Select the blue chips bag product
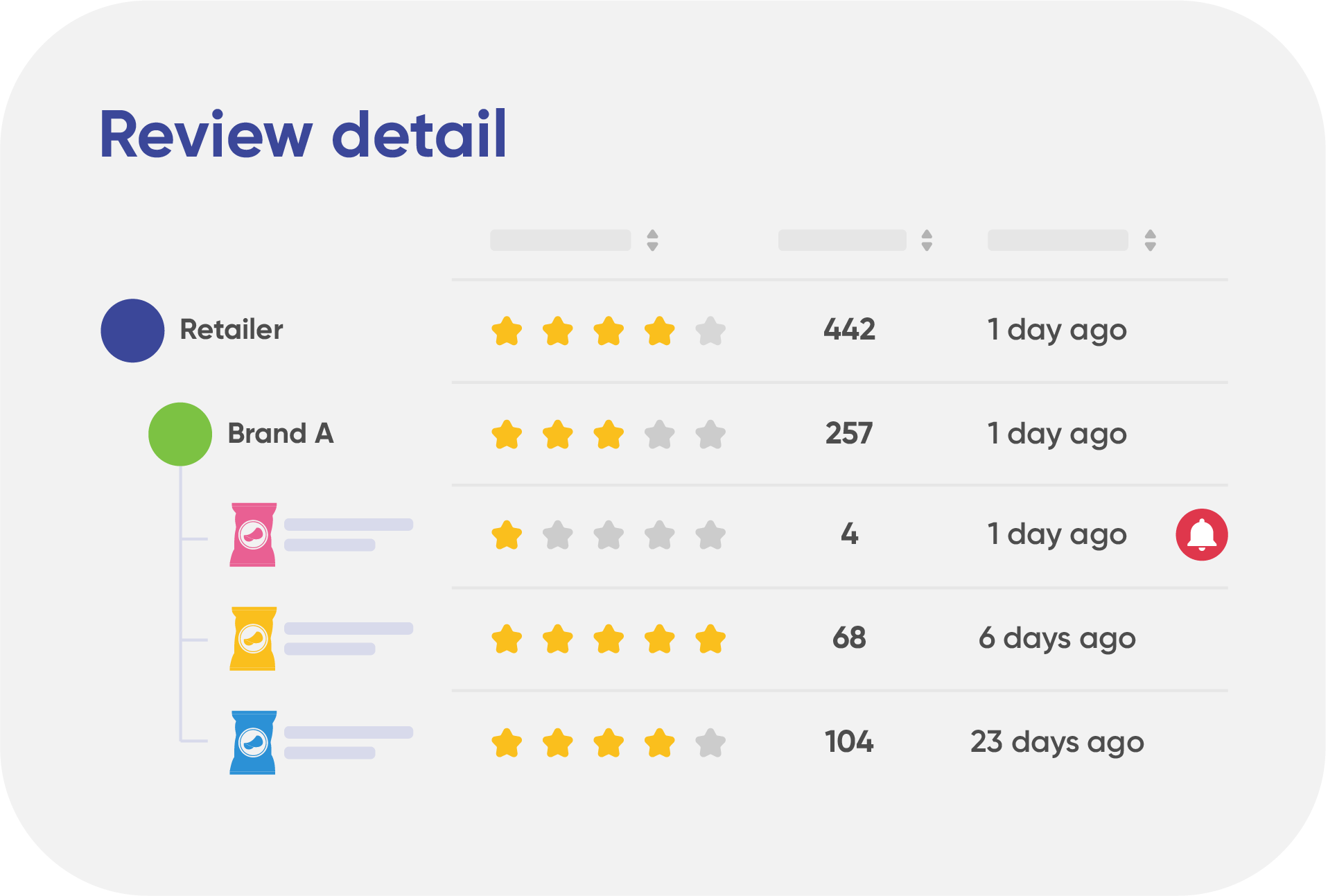The width and height of the screenshot is (1328, 896). (253, 742)
